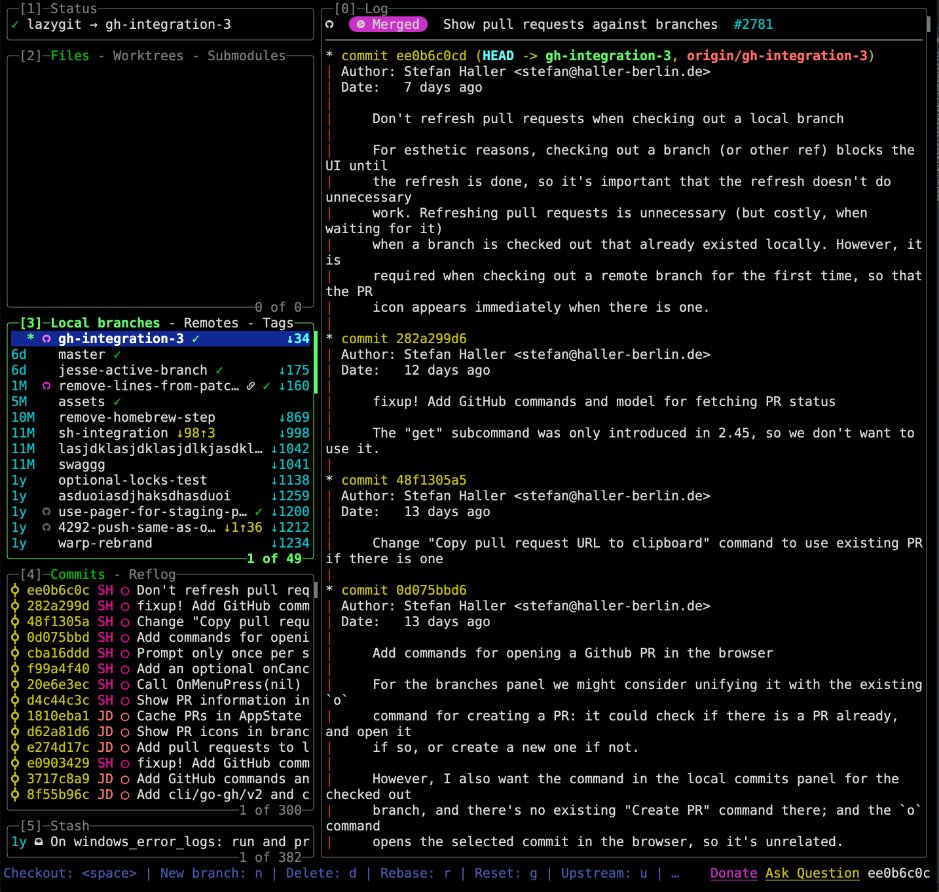Select the Local branches tab
The width and height of the screenshot is (939, 892).
tap(105, 323)
